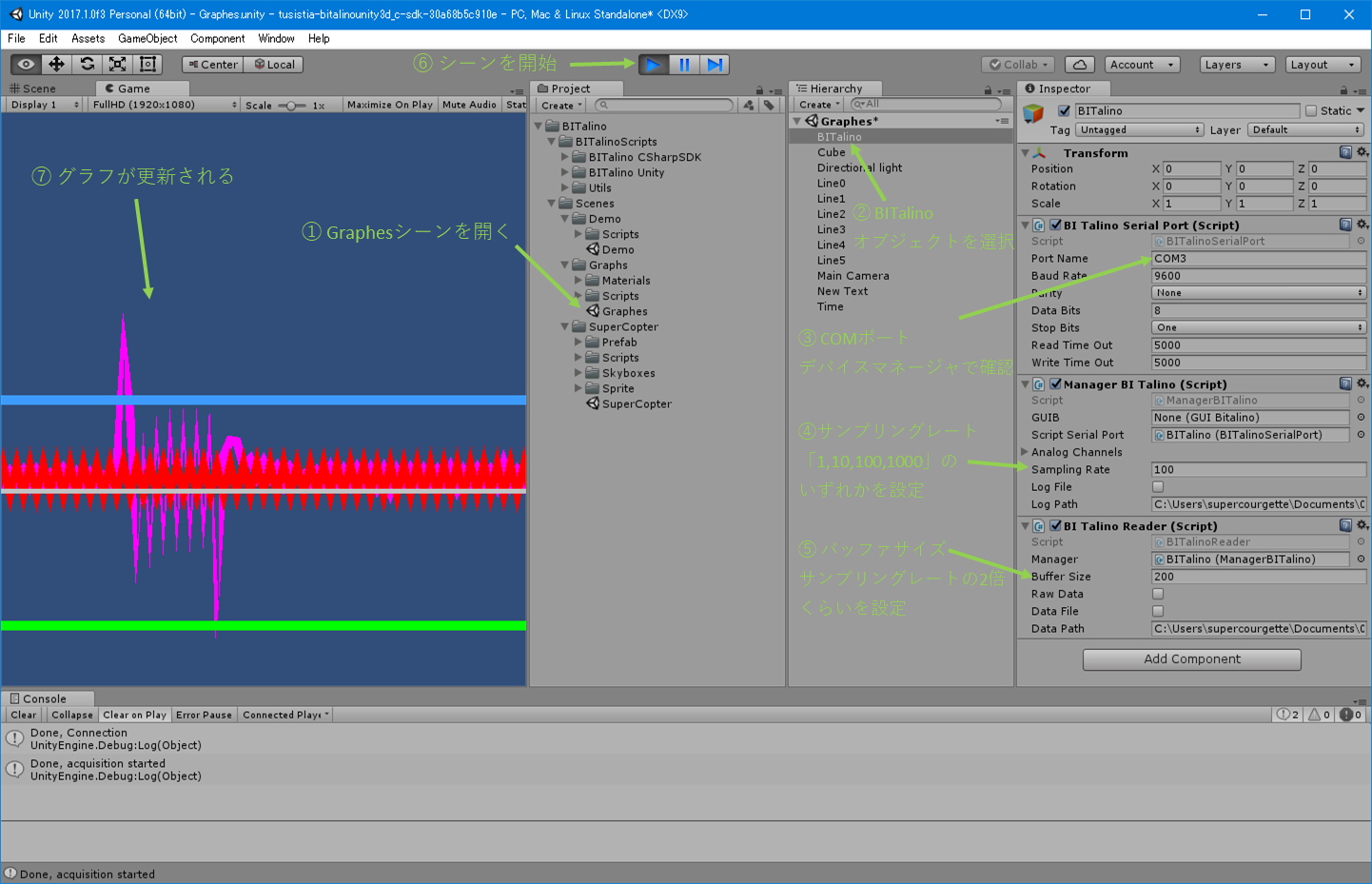Expand the Analog Channels array
The width and height of the screenshot is (1372, 884).
coord(1025,452)
